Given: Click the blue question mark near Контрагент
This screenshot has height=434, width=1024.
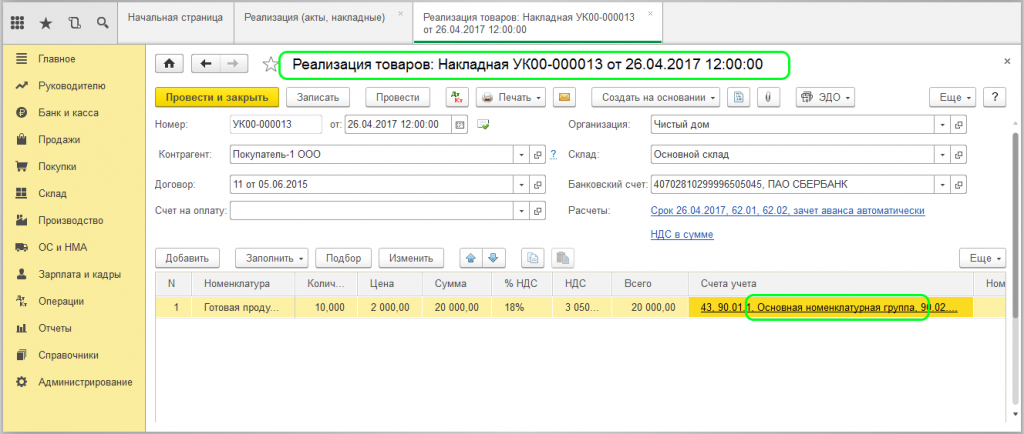Looking at the screenshot, I should (553, 155).
